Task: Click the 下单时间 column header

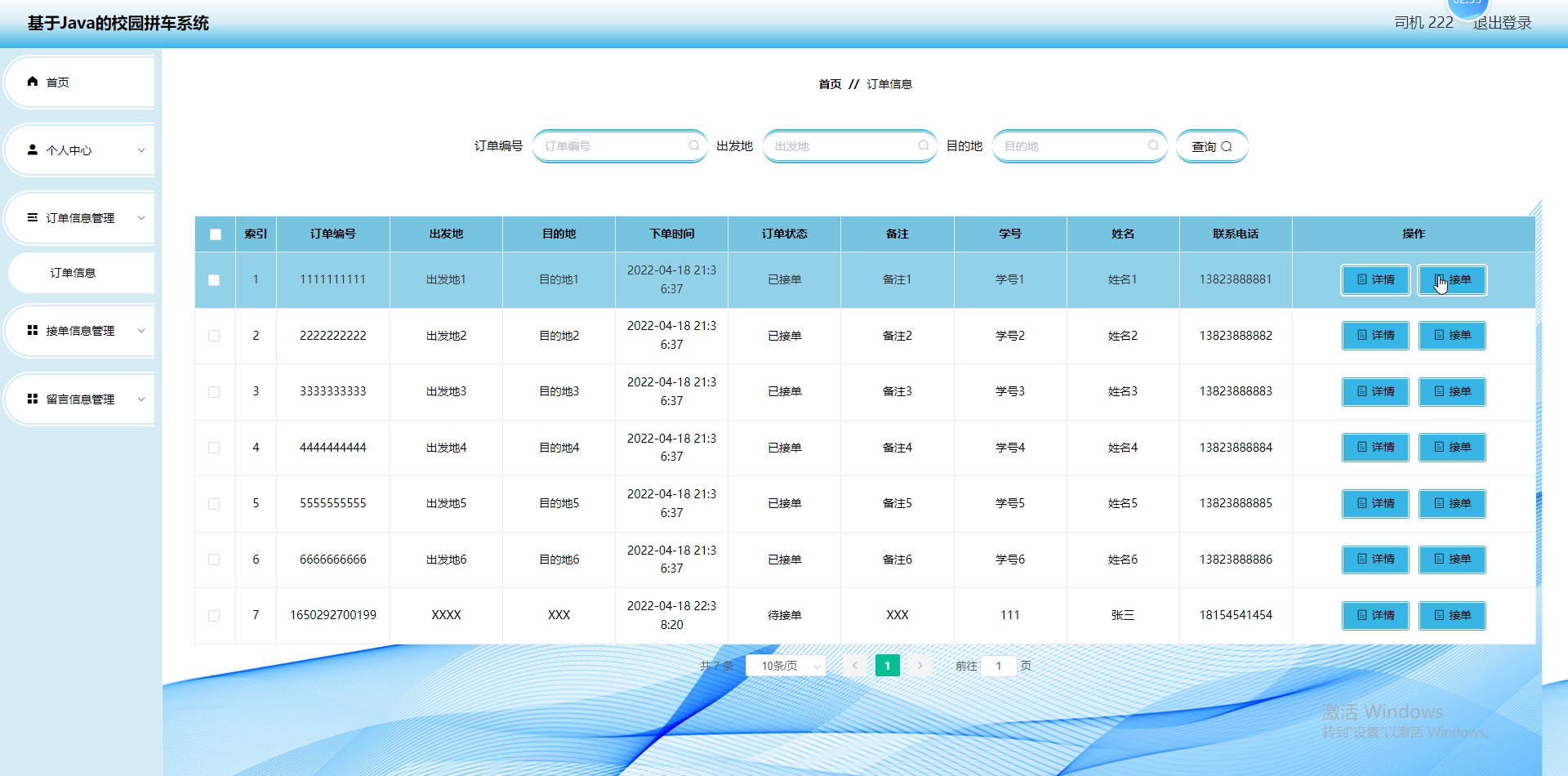Action: pyautogui.click(x=671, y=234)
